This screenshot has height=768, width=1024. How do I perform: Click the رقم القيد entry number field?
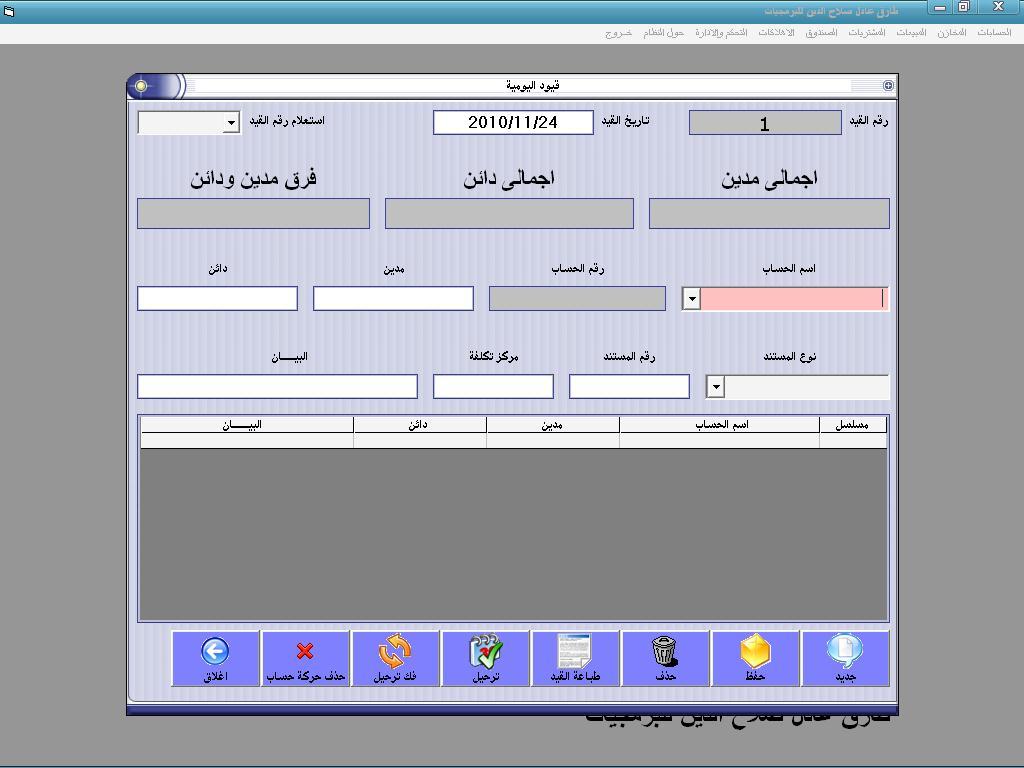pos(765,122)
